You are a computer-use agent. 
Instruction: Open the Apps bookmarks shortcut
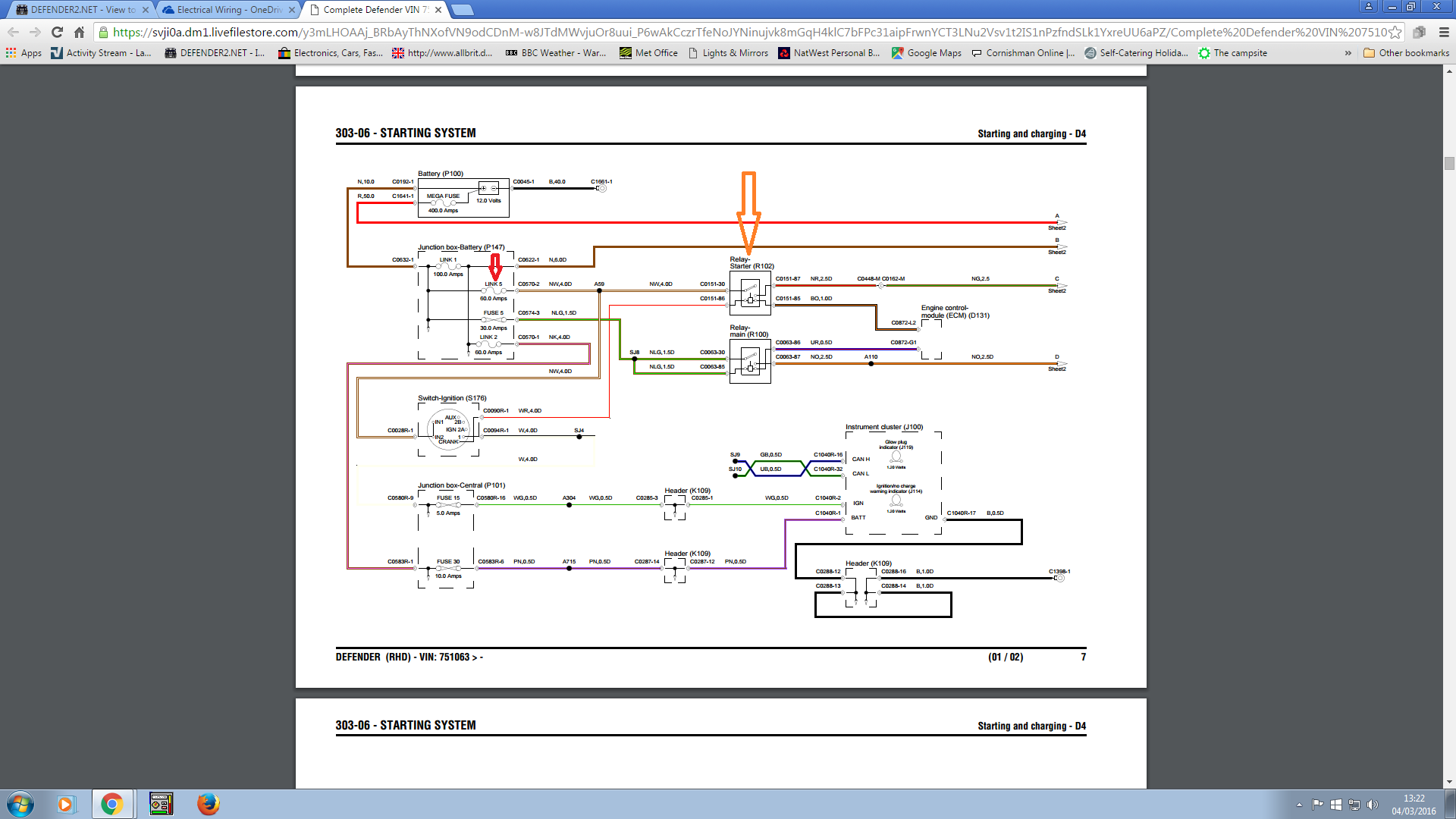click(24, 53)
